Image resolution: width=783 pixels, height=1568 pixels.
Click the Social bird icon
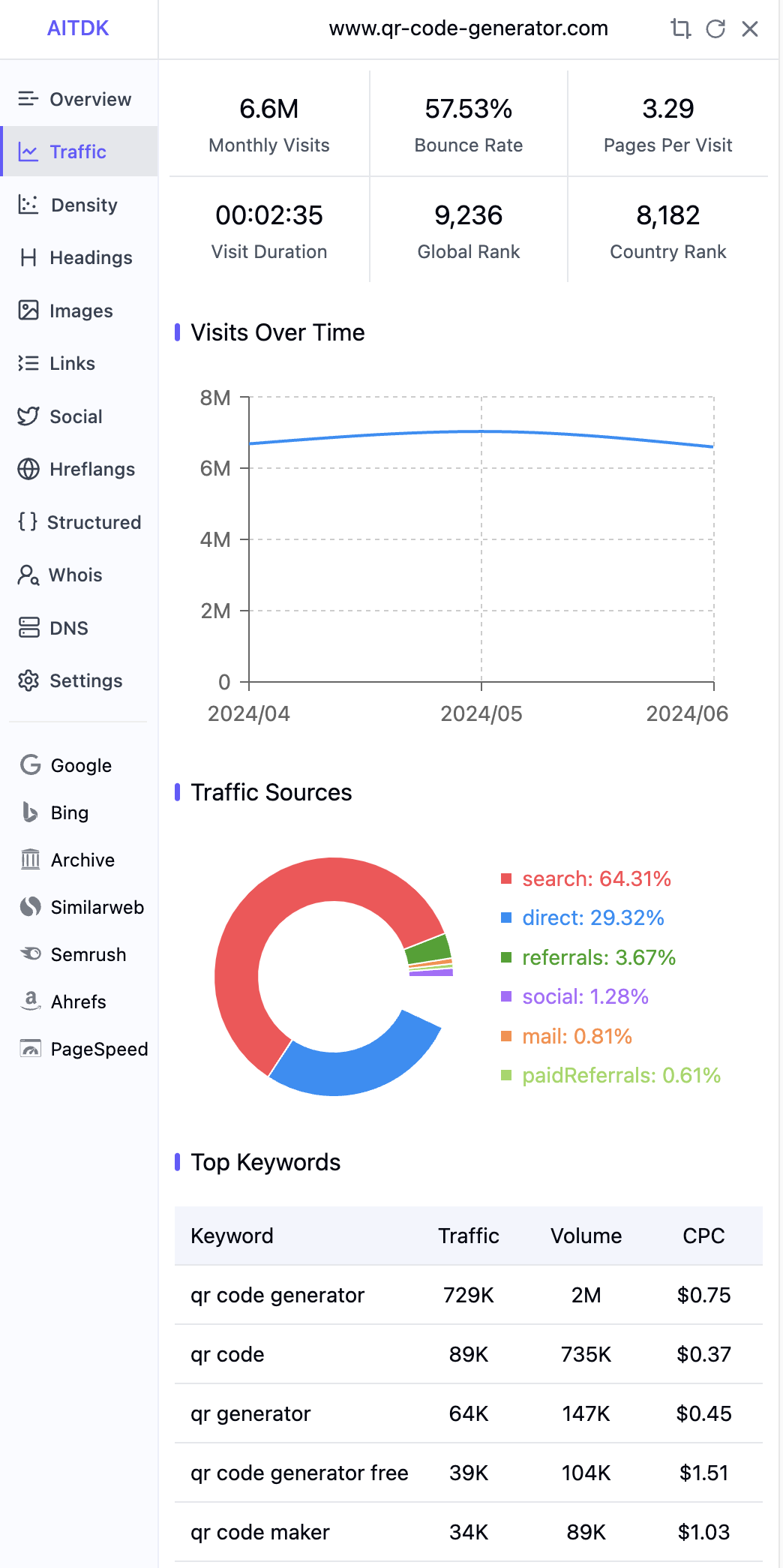point(28,416)
